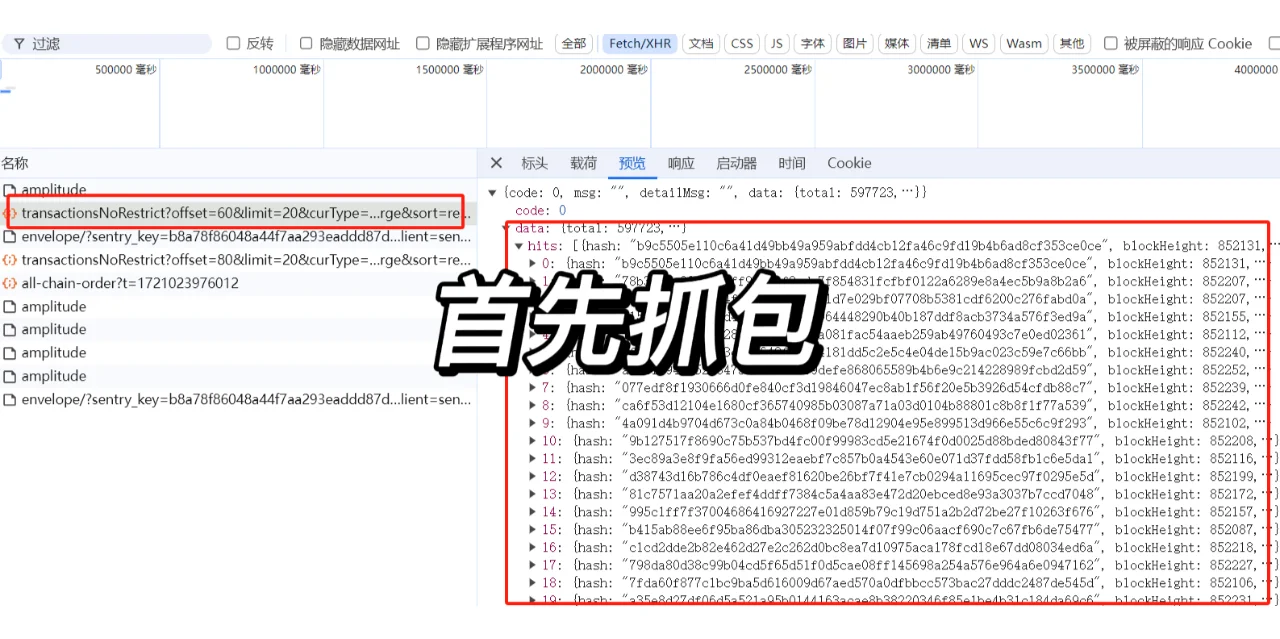Expand hits entry 0 in the preview tree

click(x=534, y=263)
